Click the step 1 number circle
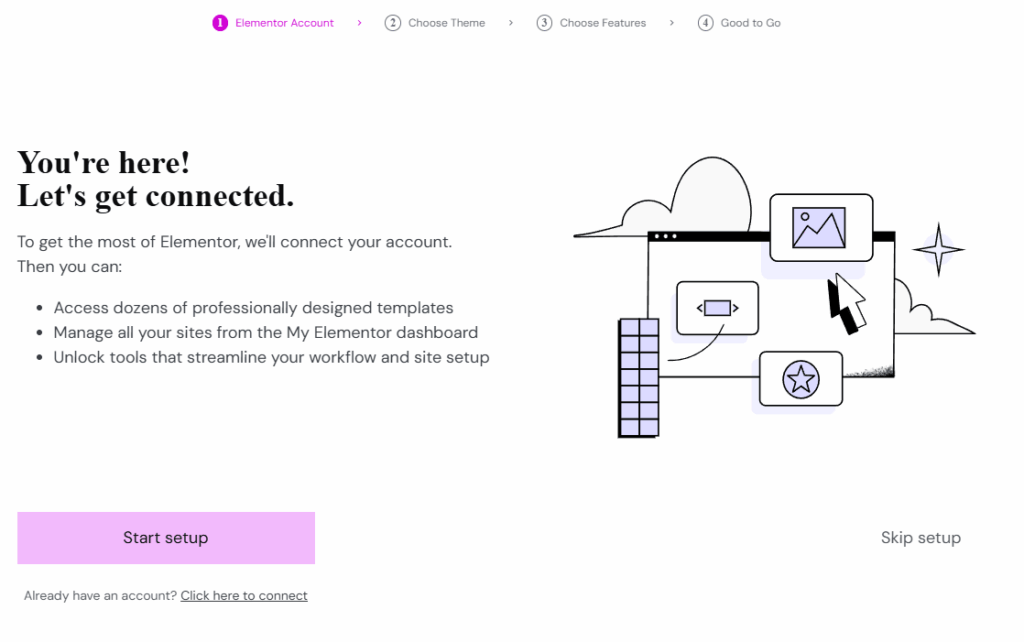1024x642 pixels. 220,23
